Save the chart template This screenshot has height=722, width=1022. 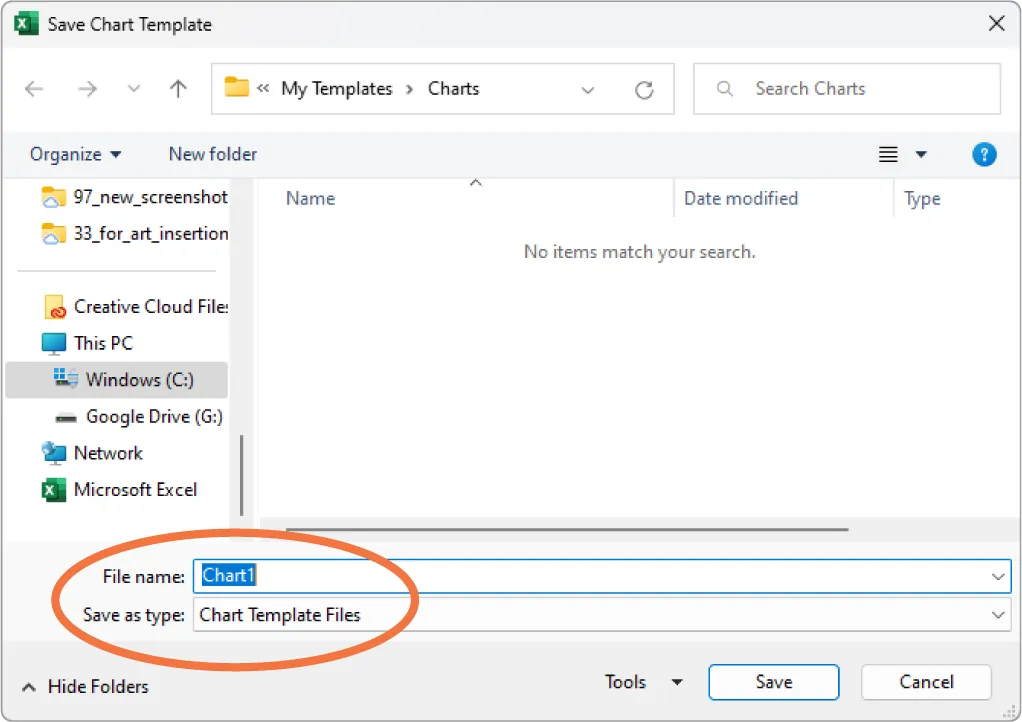click(773, 682)
